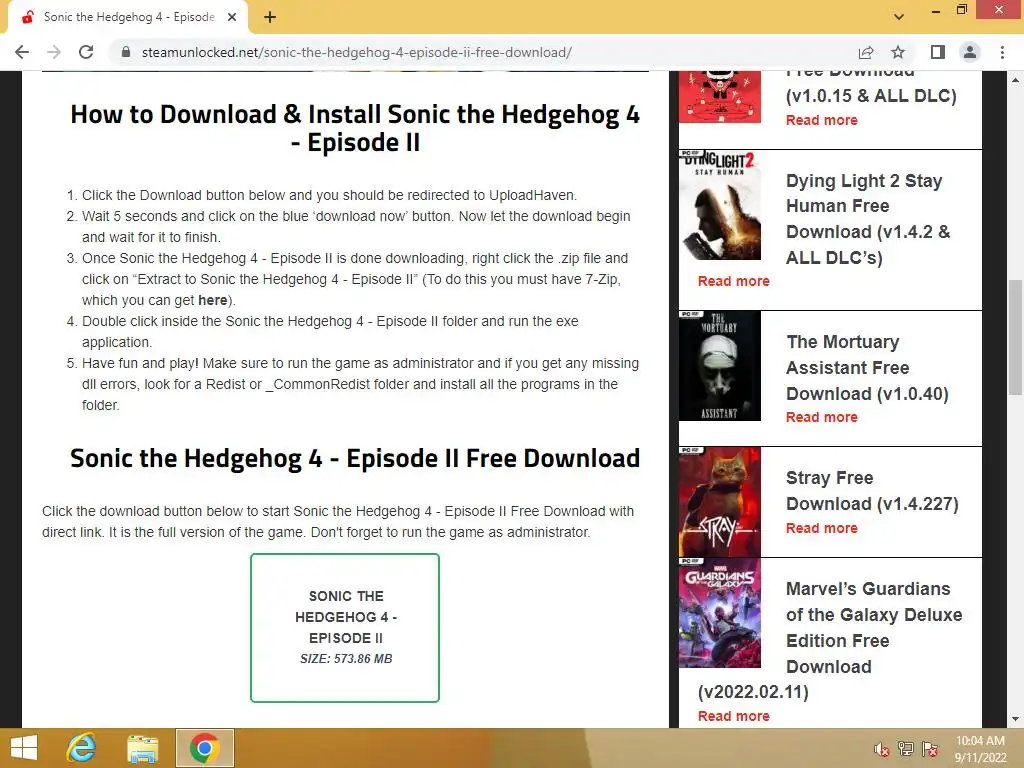This screenshot has height=768, width=1024.
Task: Click the Stray cover thumbnail
Action: click(720, 502)
